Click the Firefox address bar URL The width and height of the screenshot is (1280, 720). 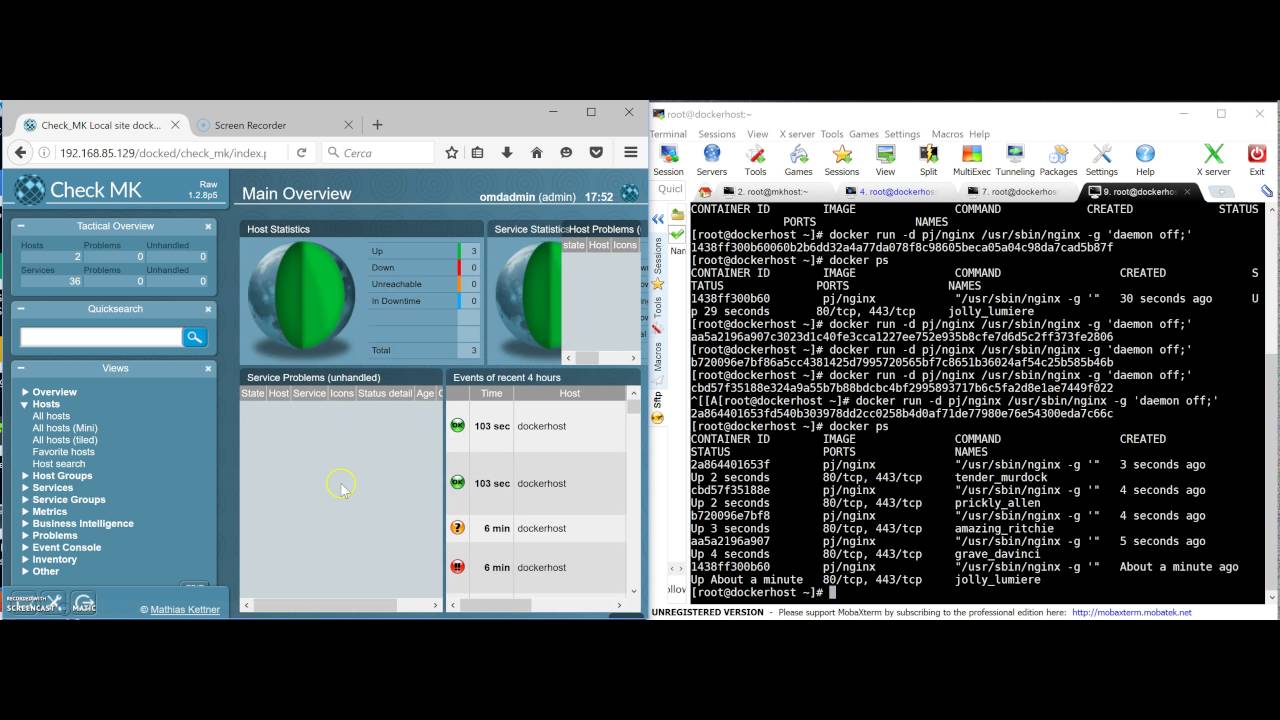[162, 153]
